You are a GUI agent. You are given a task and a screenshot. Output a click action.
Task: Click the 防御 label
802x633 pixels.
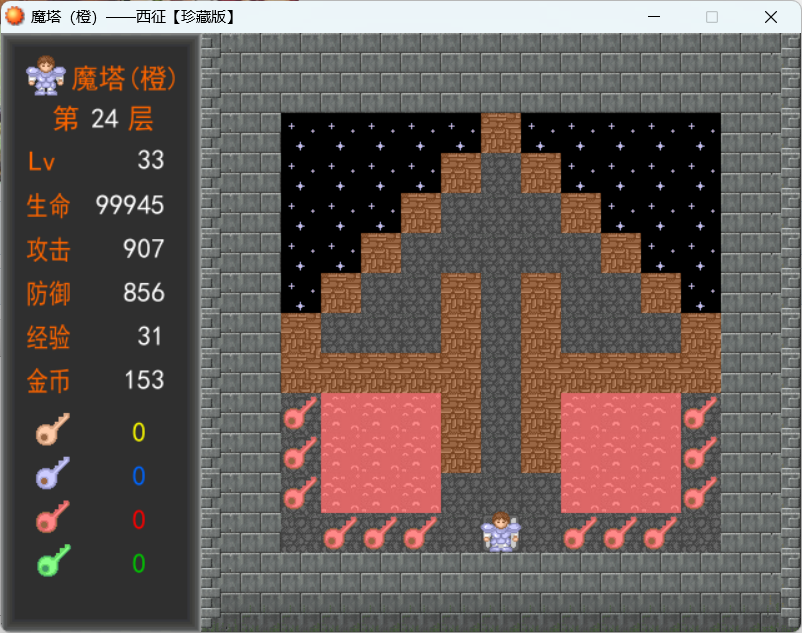coord(48,293)
